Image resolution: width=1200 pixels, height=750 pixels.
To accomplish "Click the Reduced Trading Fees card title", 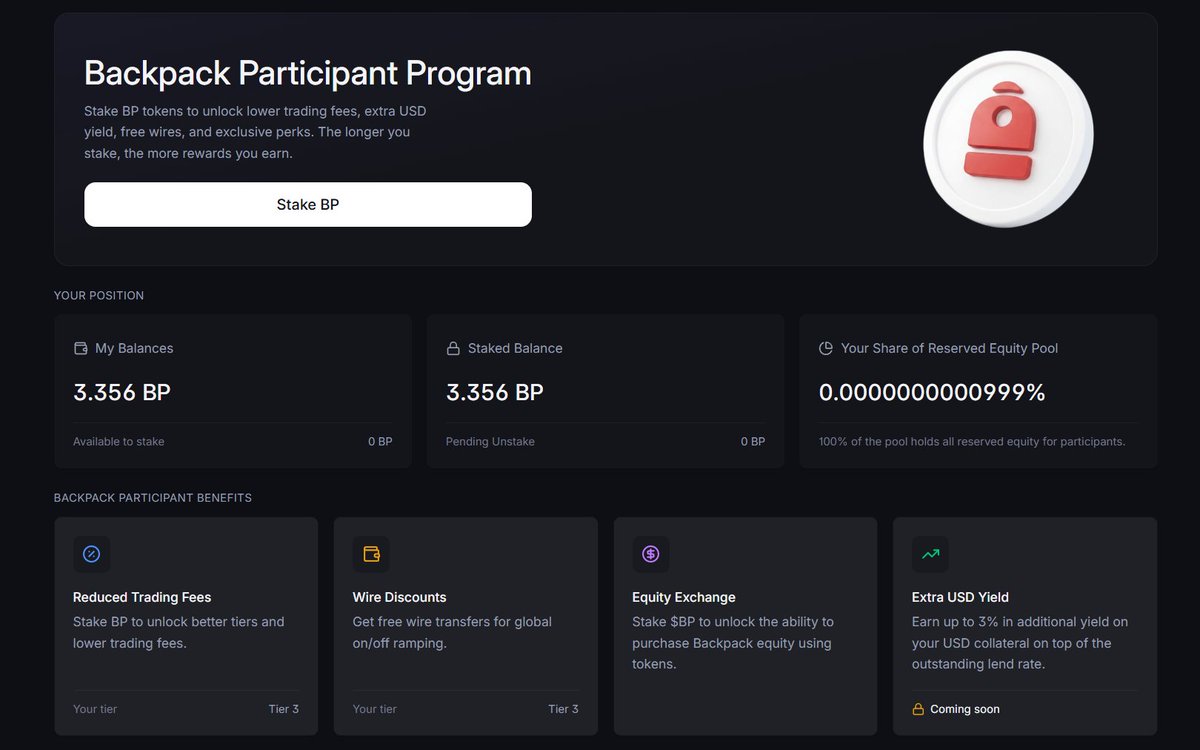I will 142,597.
